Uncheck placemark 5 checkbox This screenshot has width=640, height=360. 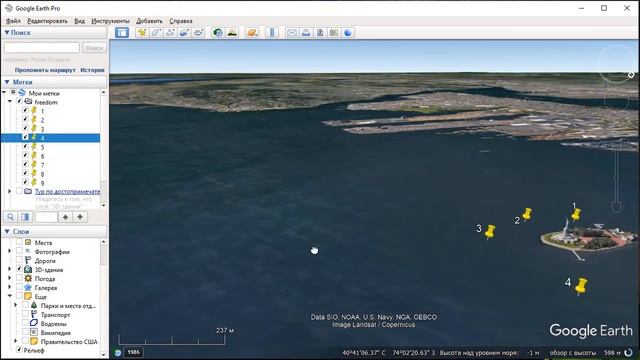click(25, 146)
